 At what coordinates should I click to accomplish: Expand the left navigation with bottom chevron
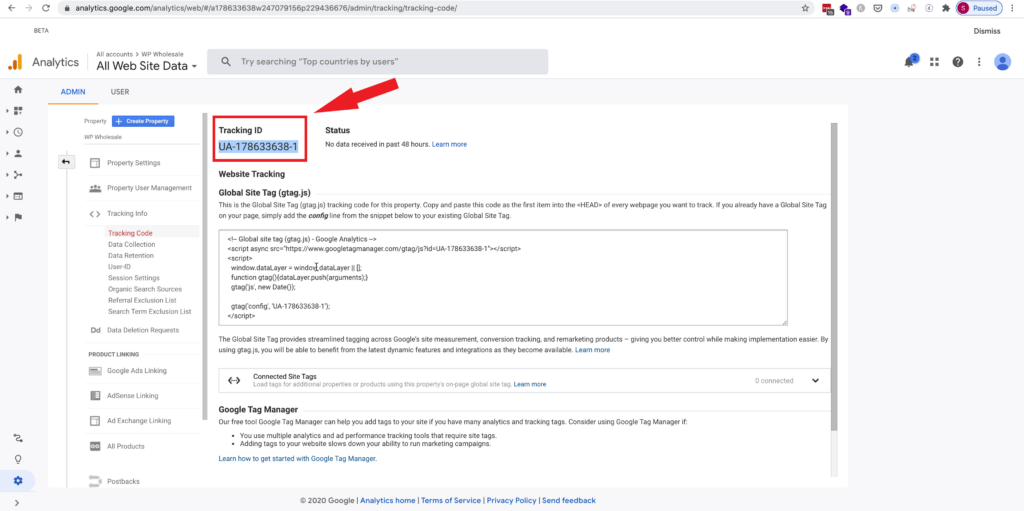pyautogui.click(x=17, y=503)
